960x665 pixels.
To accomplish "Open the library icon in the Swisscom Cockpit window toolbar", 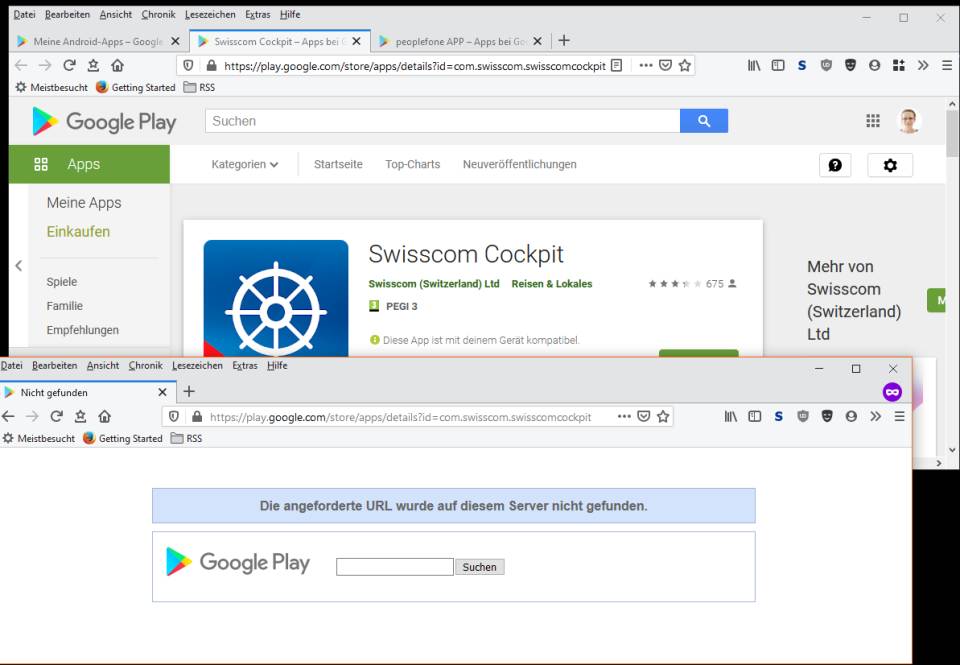I will [x=754, y=66].
